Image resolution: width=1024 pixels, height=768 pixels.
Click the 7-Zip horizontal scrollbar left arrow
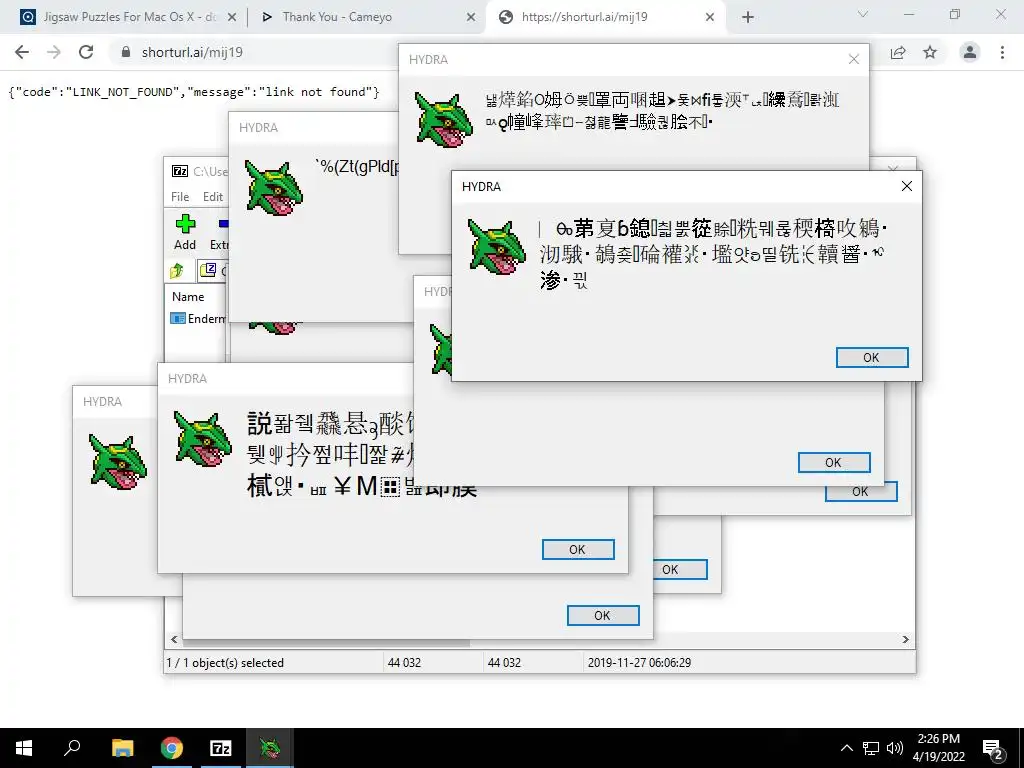coord(174,639)
